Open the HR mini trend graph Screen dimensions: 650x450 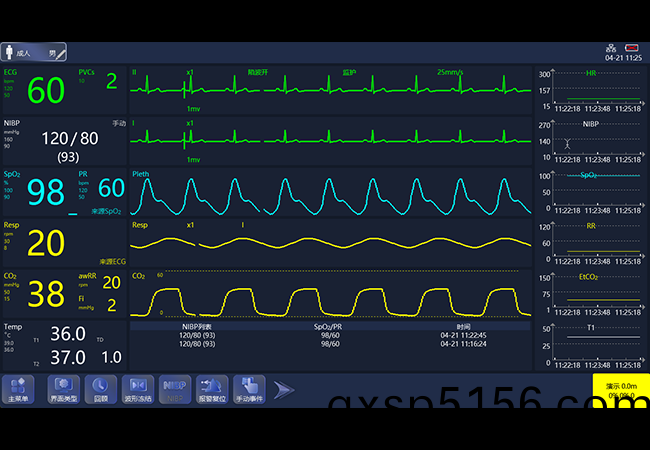[x=592, y=90]
